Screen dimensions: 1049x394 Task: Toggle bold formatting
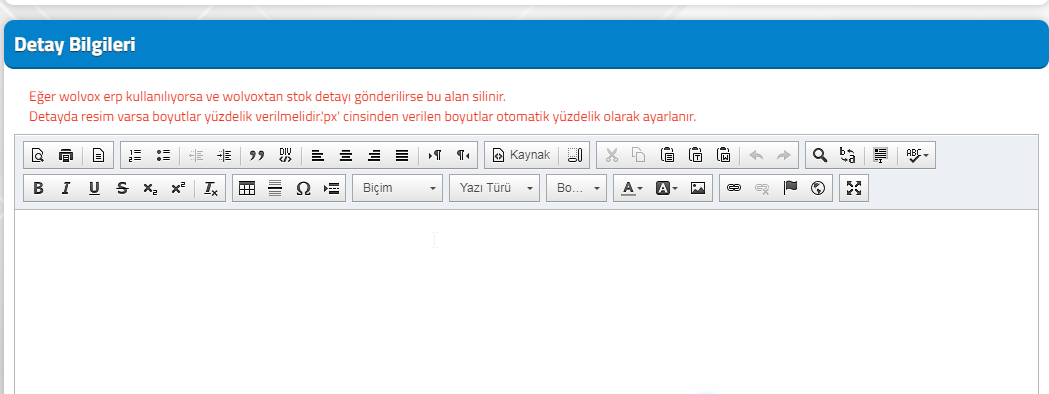click(38, 189)
